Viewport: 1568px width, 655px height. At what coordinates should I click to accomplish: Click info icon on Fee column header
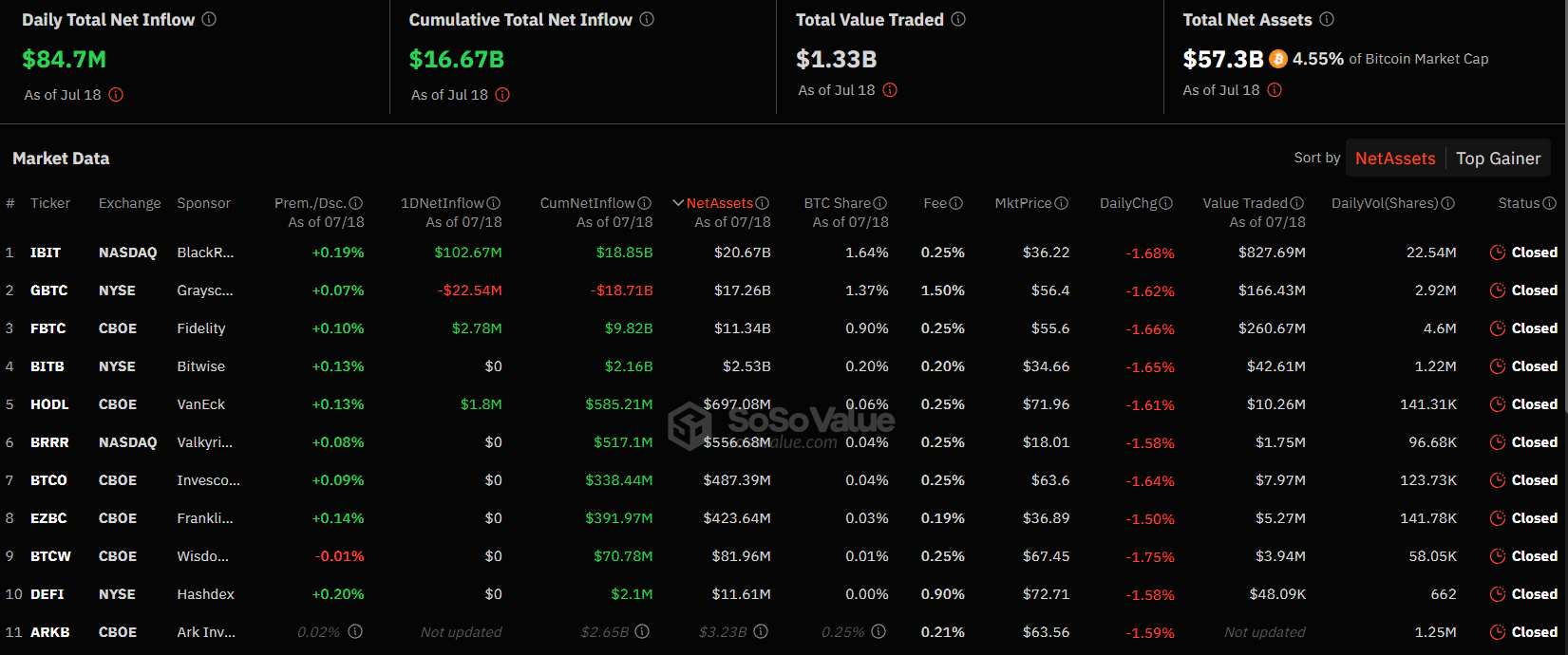click(956, 203)
